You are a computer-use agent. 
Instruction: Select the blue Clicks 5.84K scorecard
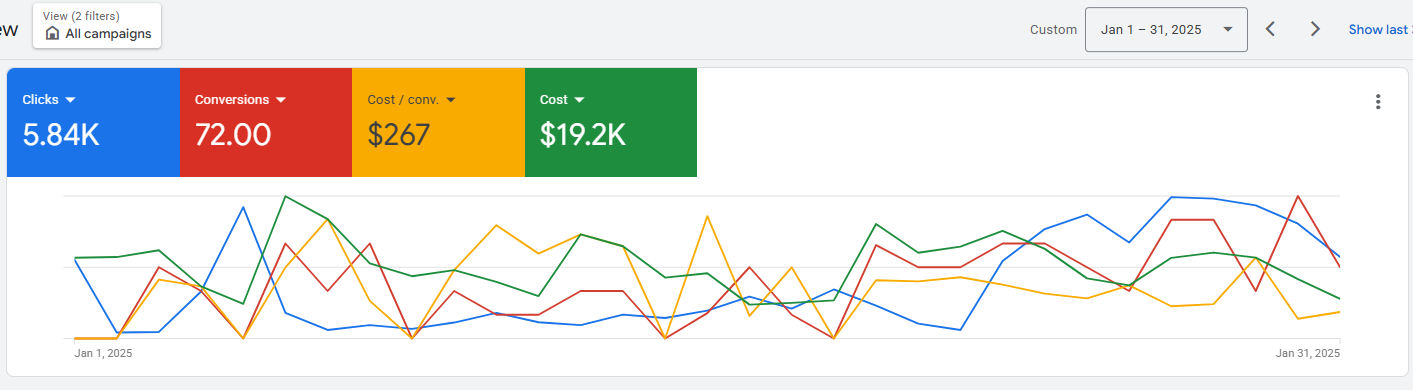(93, 122)
